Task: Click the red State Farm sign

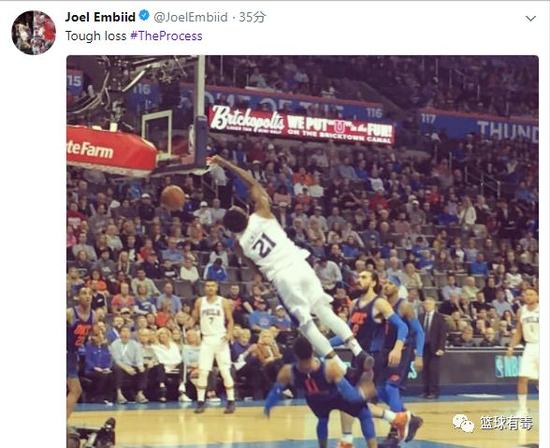Action: (x=111, y=150)
